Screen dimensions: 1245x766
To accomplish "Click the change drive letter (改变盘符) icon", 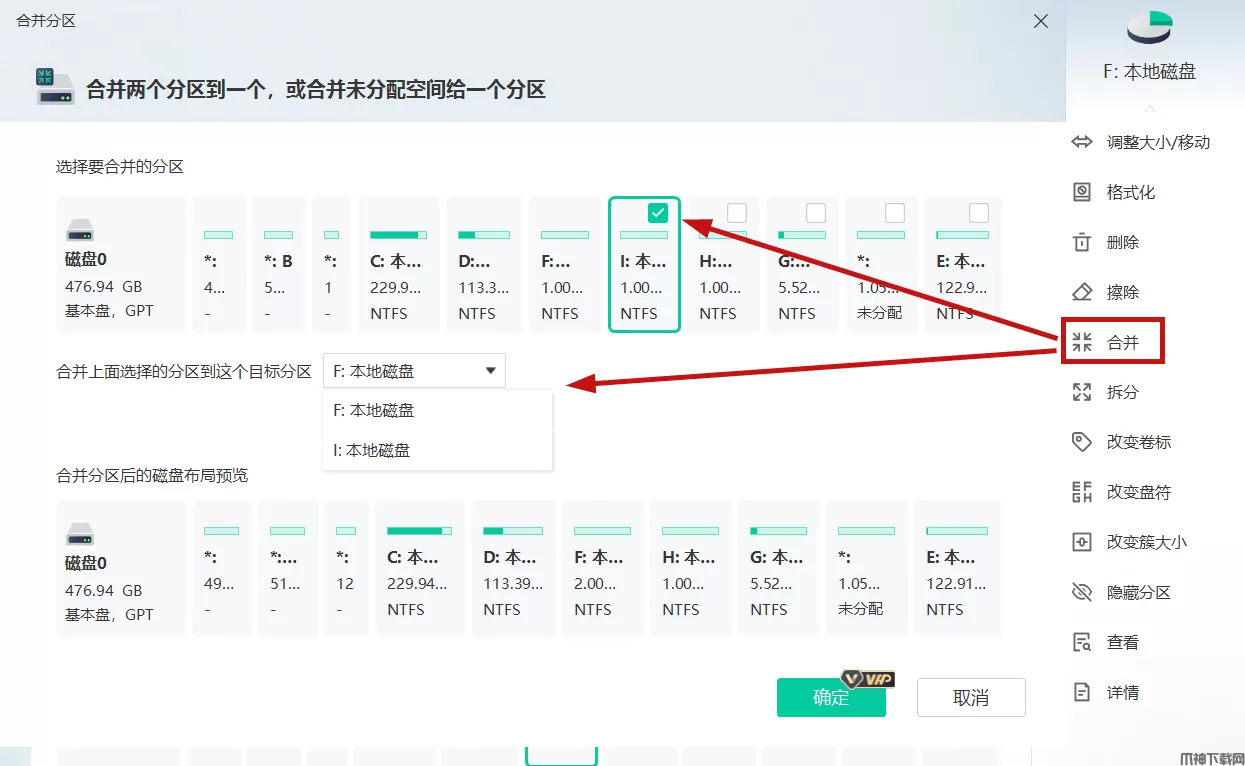I will tap(1081, 492).
